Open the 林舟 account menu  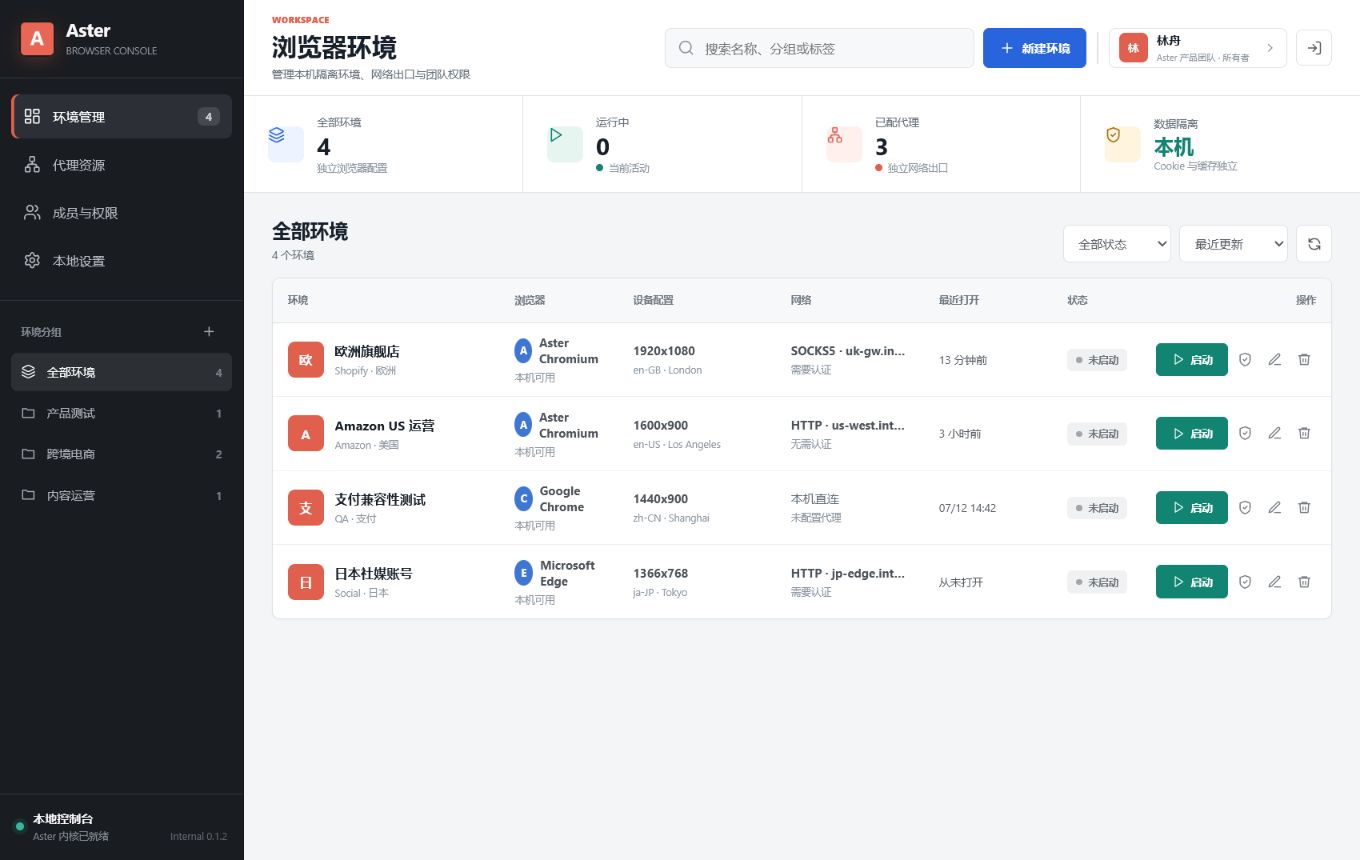coord(1198,48)
